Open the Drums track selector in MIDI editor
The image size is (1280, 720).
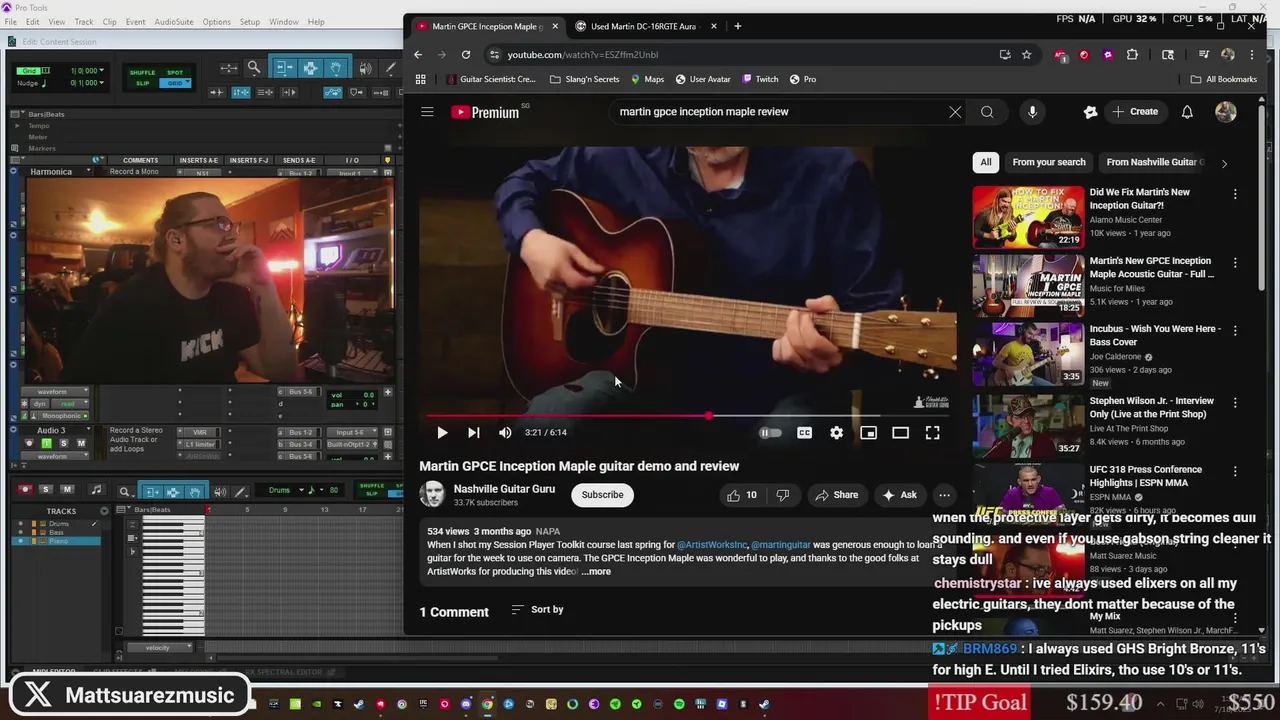286,490
